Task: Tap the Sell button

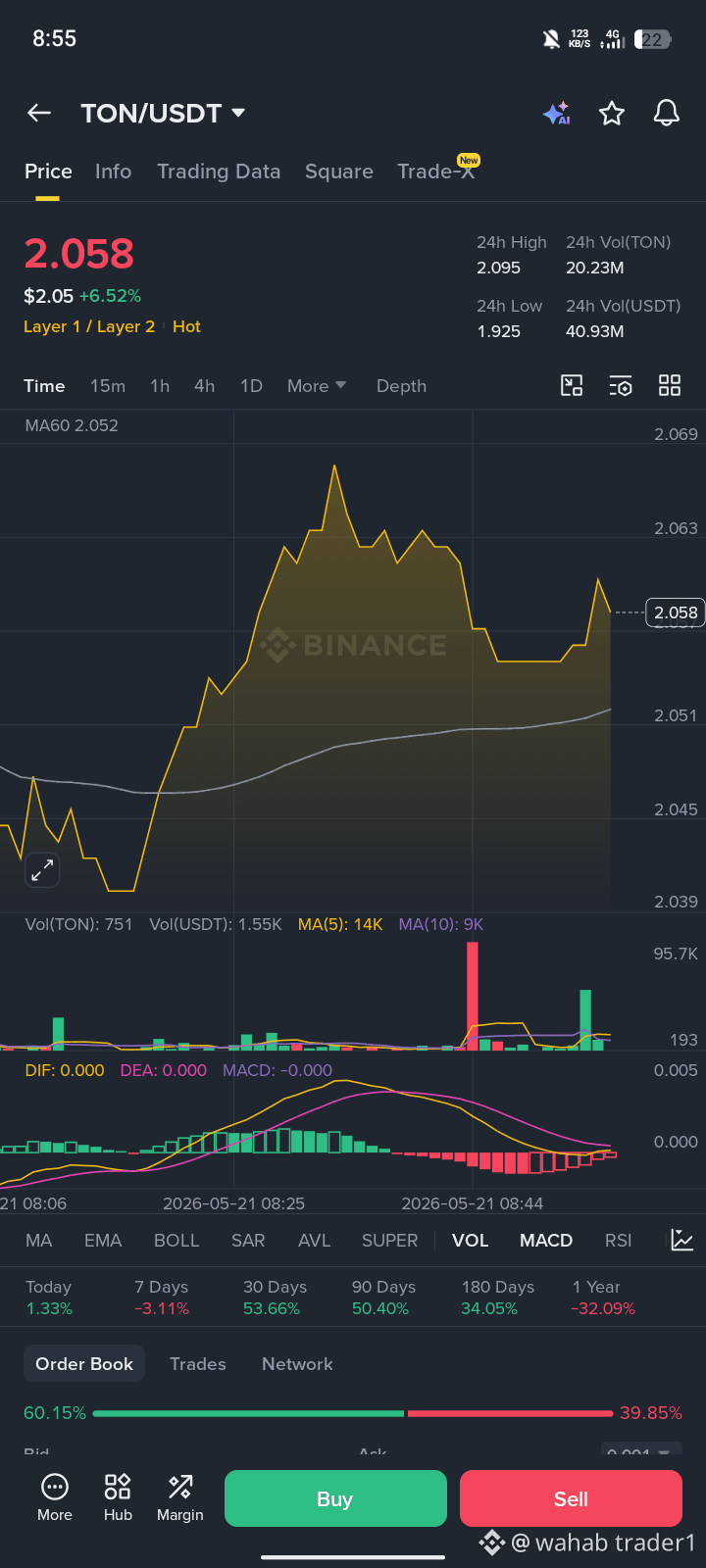Action: (x=571, y=1498)
